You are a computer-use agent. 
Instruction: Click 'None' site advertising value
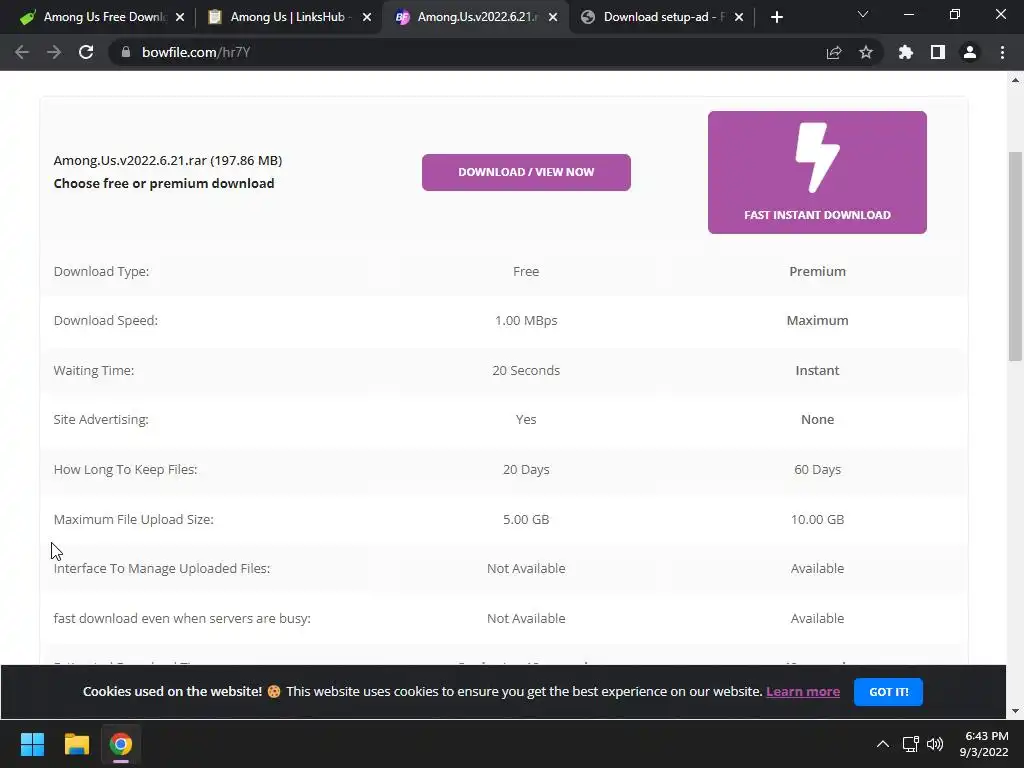(x=817, y=419)
